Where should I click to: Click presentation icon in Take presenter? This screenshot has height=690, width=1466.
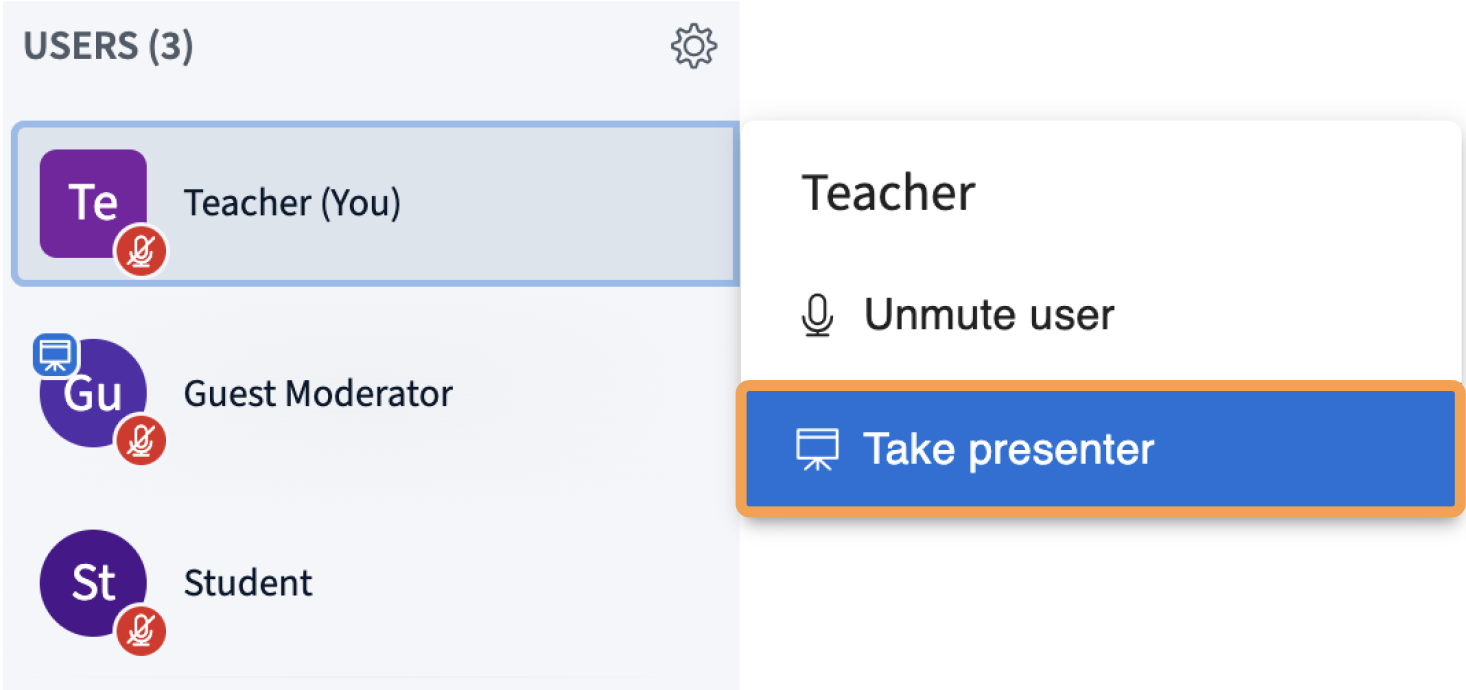(x=817, y=450)
